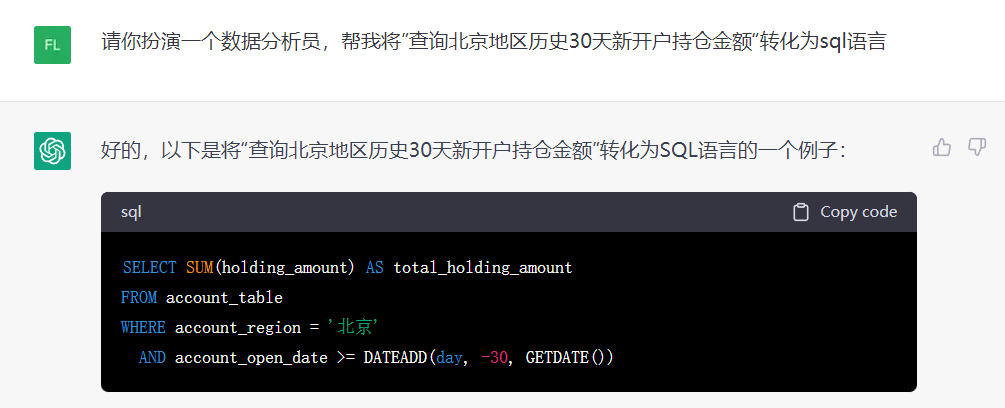The height and width of the screenshot is (408, 1005).
Task: Click the total_holding_amount alias in the code
Action: [x=483, y=268]
